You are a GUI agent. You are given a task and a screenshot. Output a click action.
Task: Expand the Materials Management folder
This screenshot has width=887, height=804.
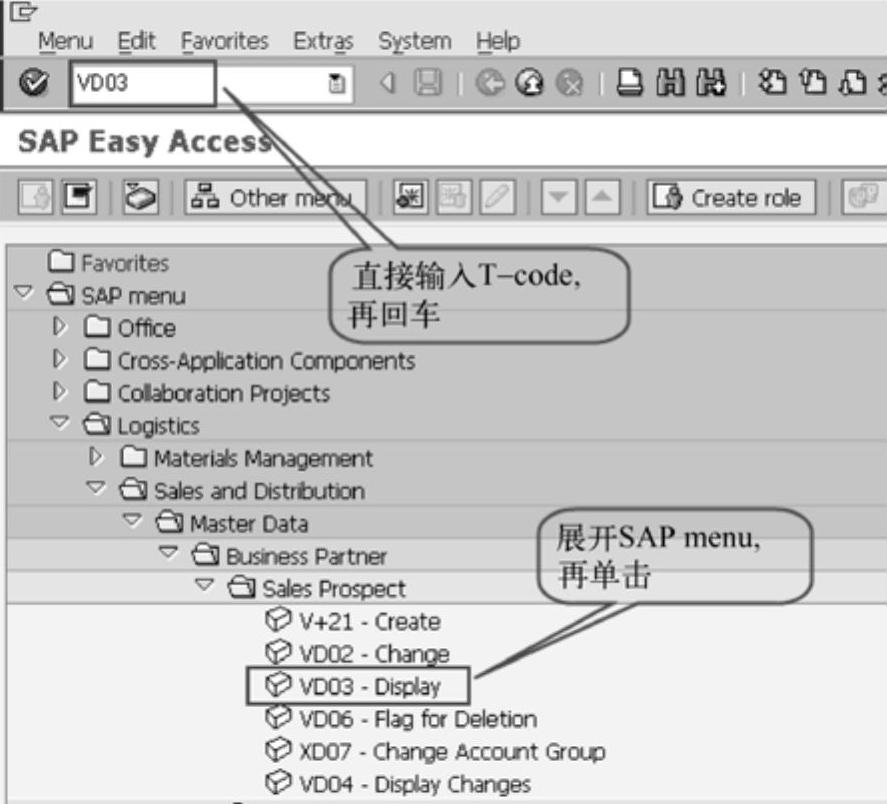96,457
